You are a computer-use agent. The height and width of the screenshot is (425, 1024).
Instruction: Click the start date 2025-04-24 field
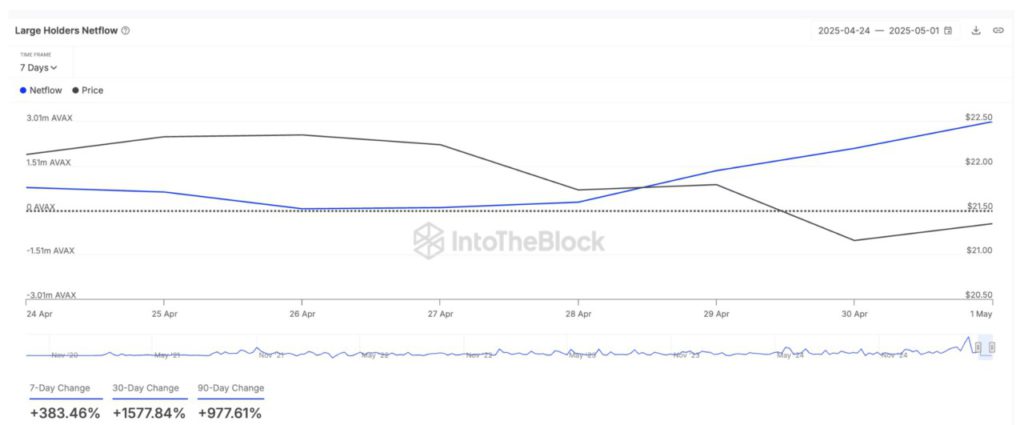[x=844, y=31]
